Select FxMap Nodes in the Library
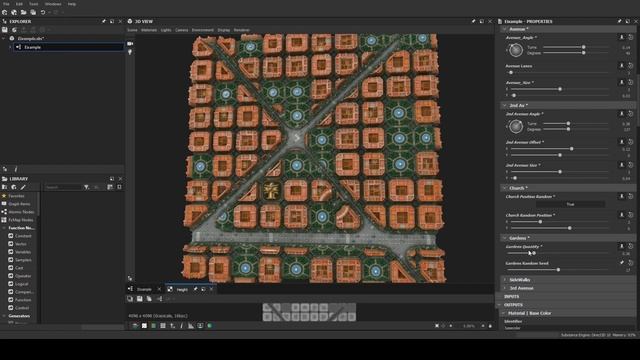640x360 pixels. 21,220
